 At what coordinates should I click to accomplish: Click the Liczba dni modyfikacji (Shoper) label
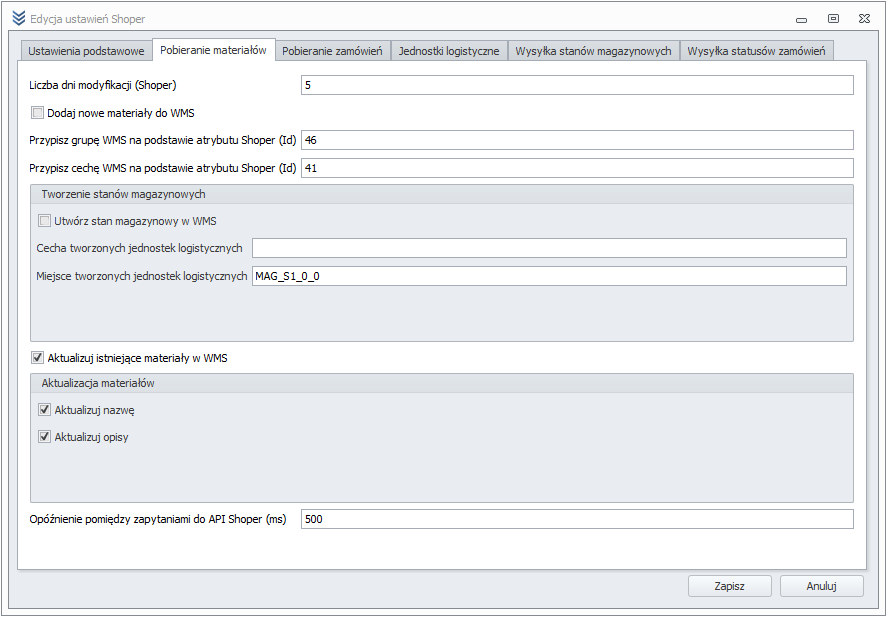coord(103,85)
